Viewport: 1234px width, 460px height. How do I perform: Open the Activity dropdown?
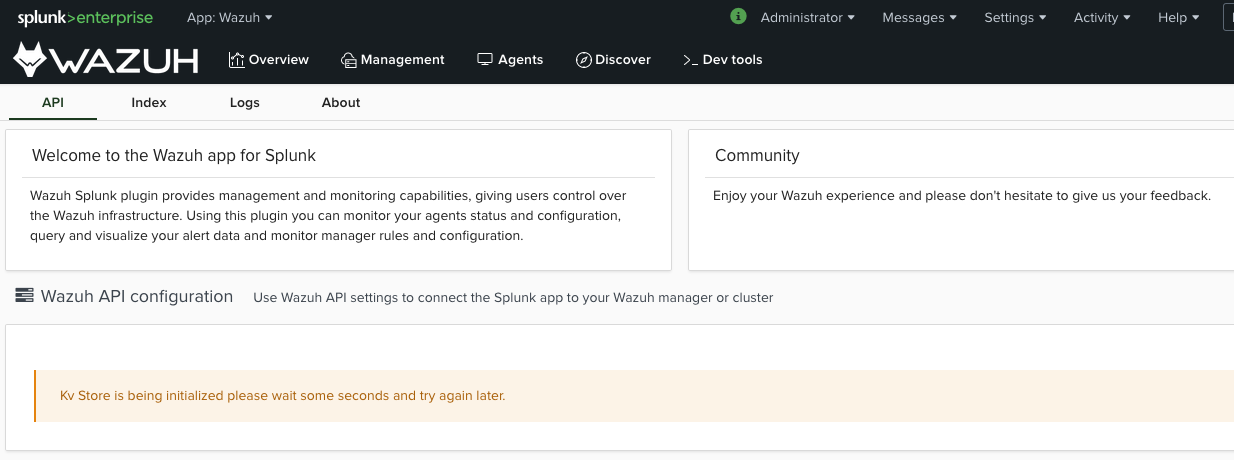[x=1102, y=17]
